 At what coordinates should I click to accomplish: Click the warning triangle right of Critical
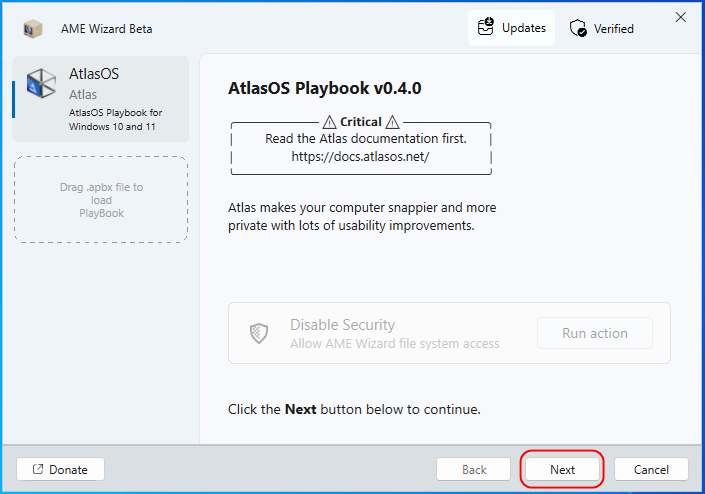392,122
